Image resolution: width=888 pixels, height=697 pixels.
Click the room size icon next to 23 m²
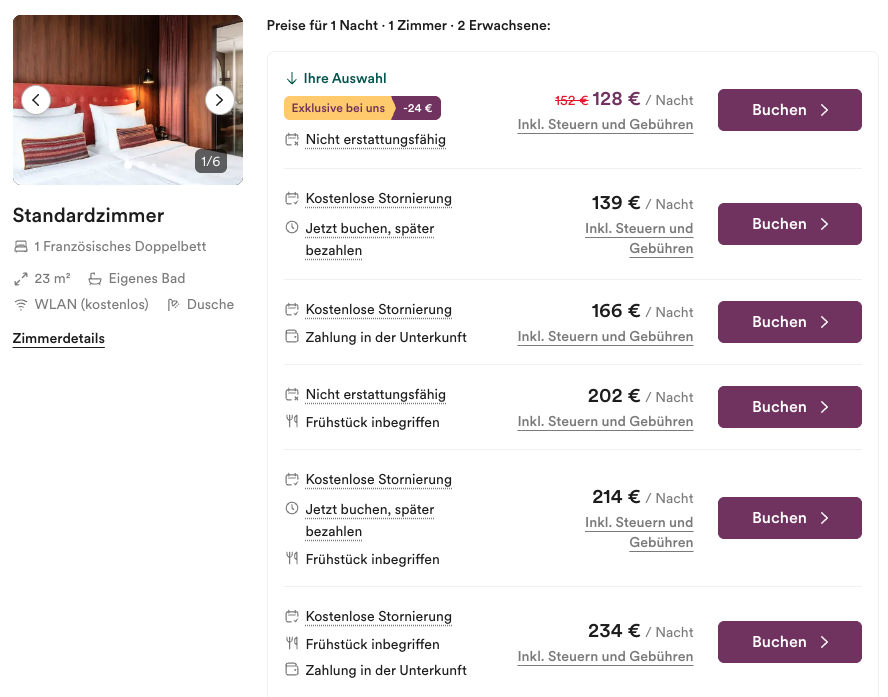tap(21, 279)
